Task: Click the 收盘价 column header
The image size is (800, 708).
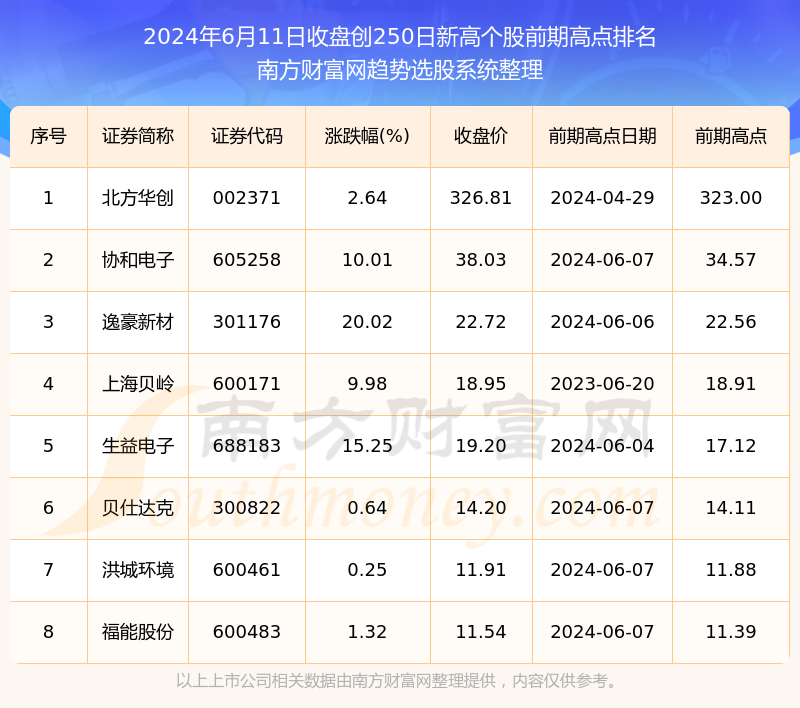Action: (481, 136)
